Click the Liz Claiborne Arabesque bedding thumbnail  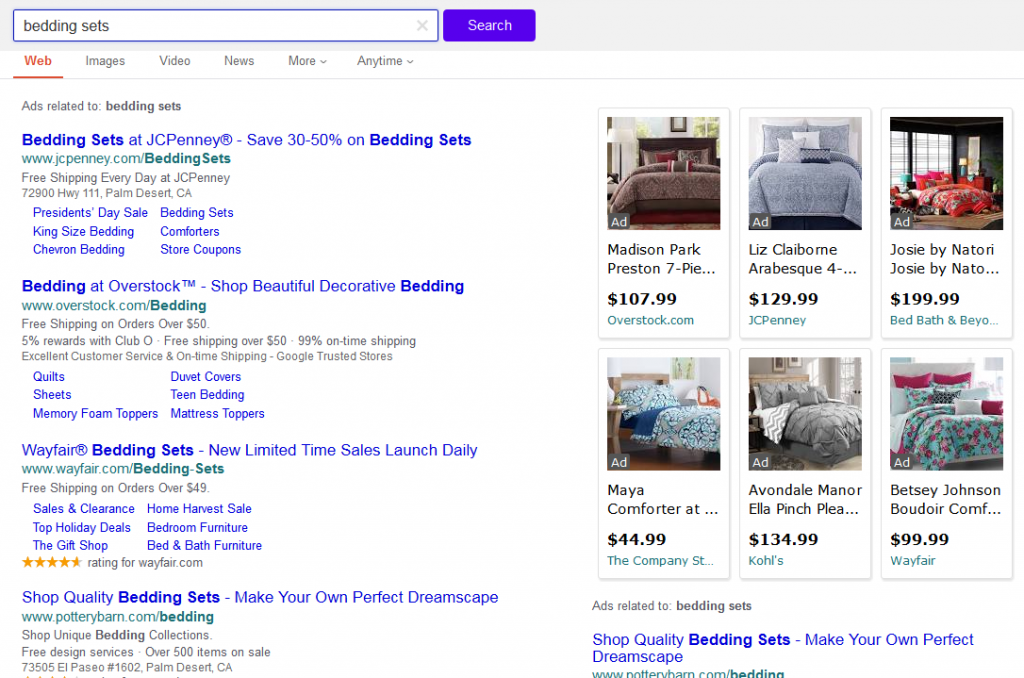pos(804,173)
